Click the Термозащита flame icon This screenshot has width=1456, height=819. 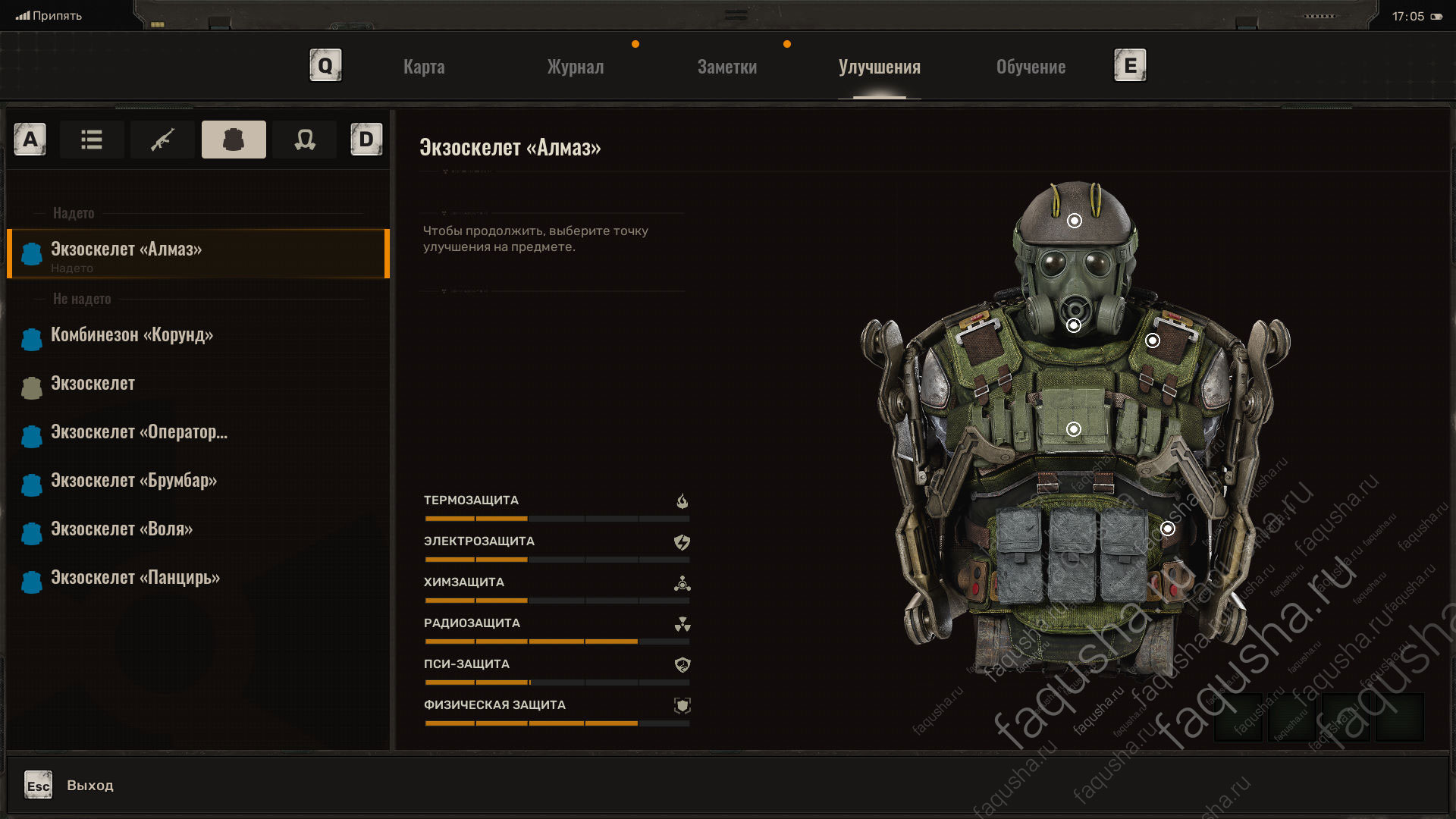click(682, 500)
